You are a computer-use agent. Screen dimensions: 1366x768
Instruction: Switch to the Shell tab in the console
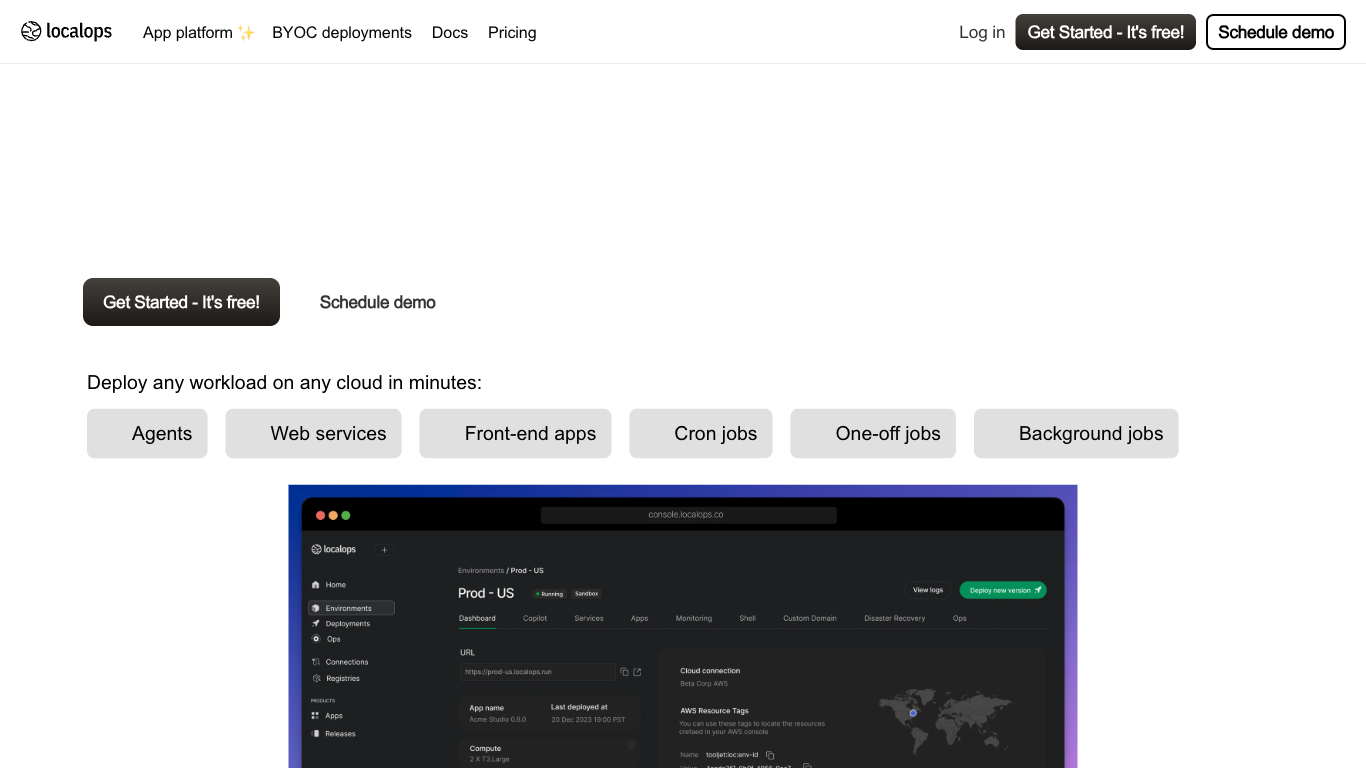tap(748, 618)
